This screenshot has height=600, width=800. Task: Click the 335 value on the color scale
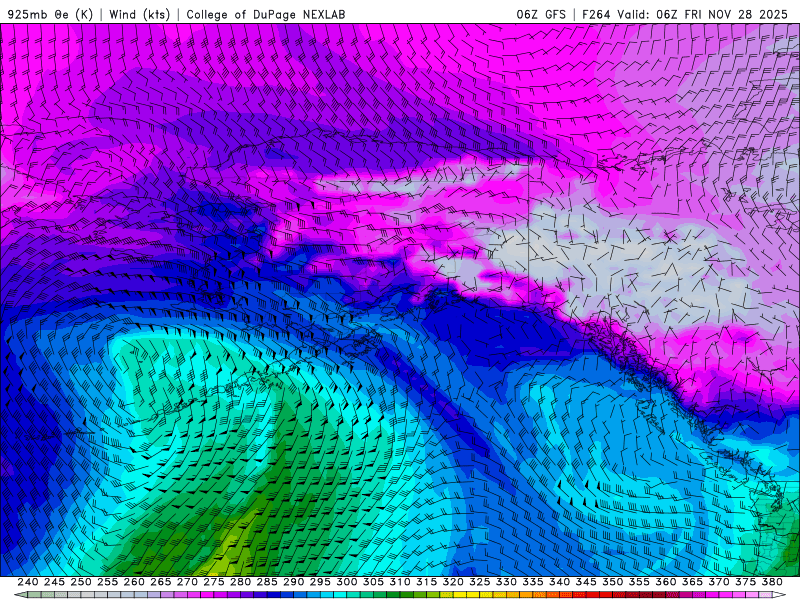pyautogui.click(x=533, y=582)
